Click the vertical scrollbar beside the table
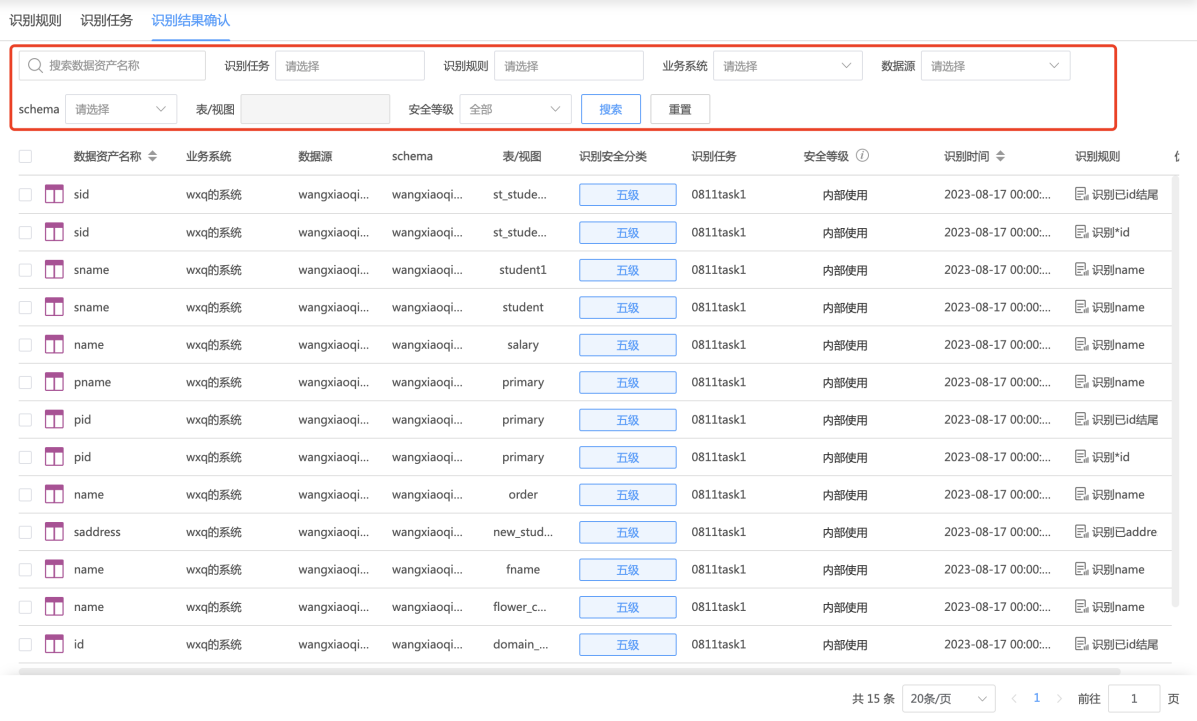Screen dimensions: 1197x721 [1176, 390]
